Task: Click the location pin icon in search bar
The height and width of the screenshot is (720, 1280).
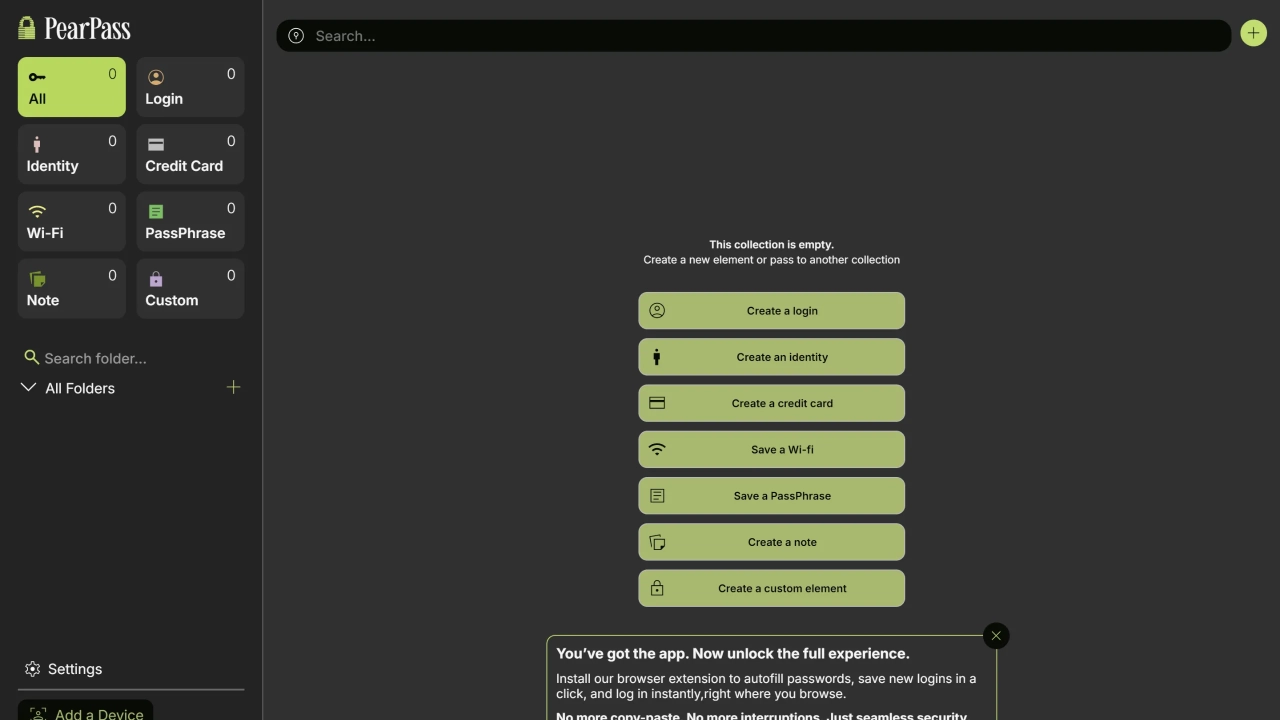Action: coord(296,36)
